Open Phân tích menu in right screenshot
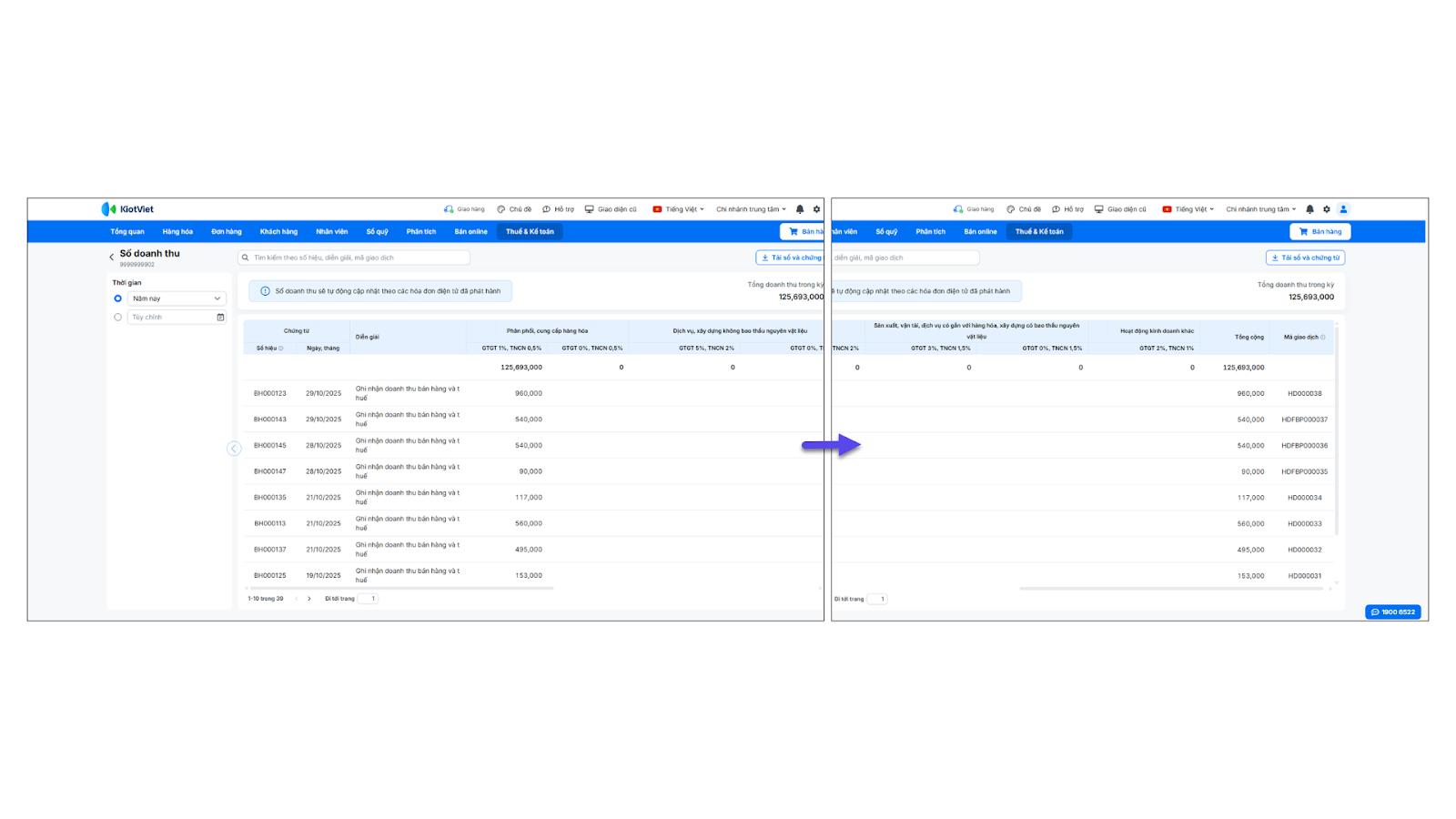This screenshot has width=1456, height=819. pyautogui.click(x=931, y=232)
